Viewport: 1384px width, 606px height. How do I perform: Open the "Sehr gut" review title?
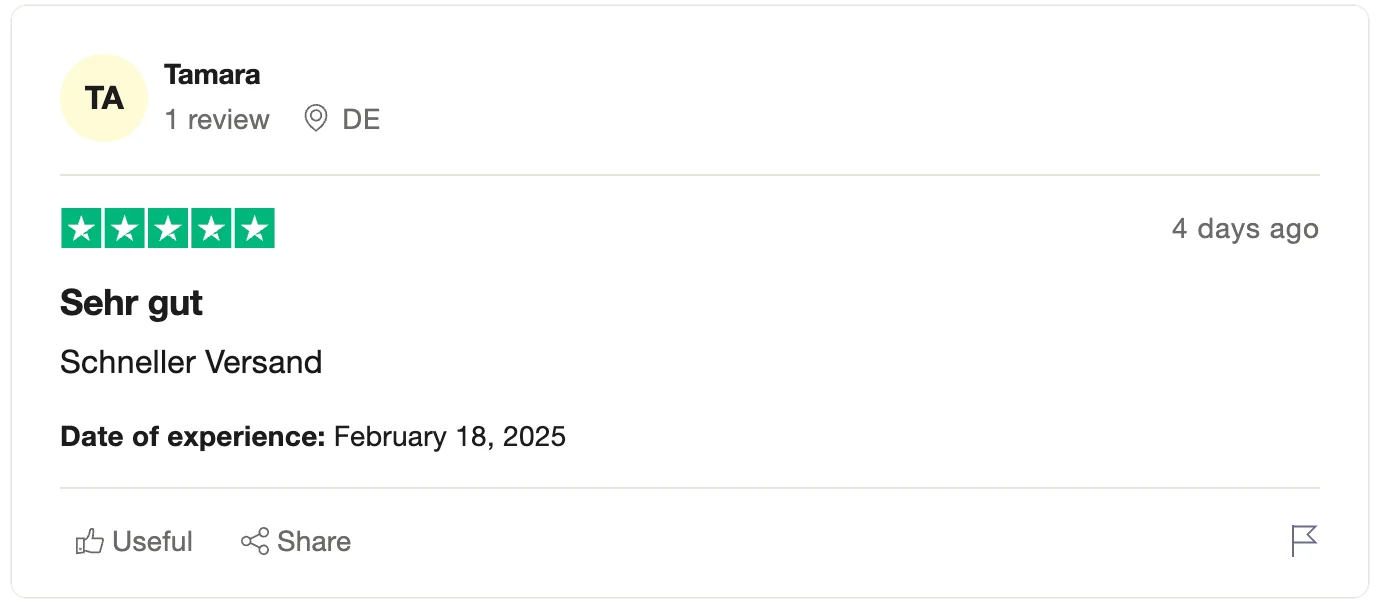point(131,302)
